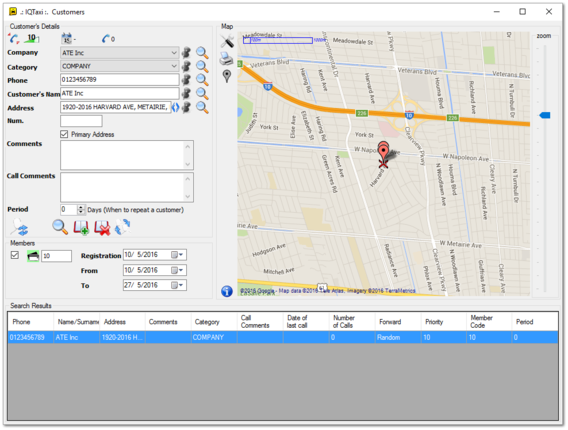Image resolution: width=568 pixels, height=430 pixels.
Task: Click the map zoom slider handle
Action: click(545, 115)
